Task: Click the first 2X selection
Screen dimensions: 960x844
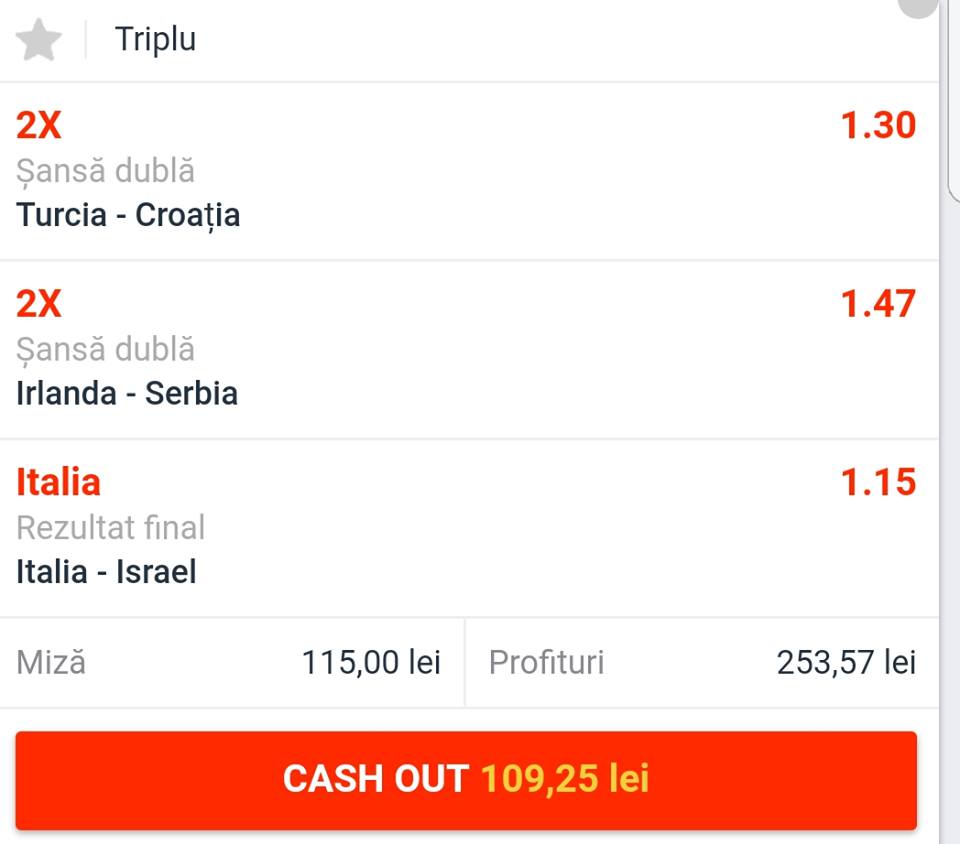Action: pos(39,125)
